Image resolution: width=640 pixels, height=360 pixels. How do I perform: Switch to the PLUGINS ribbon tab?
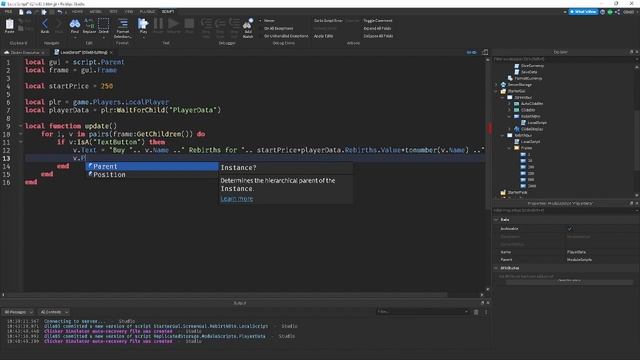[x=147, y=12]
